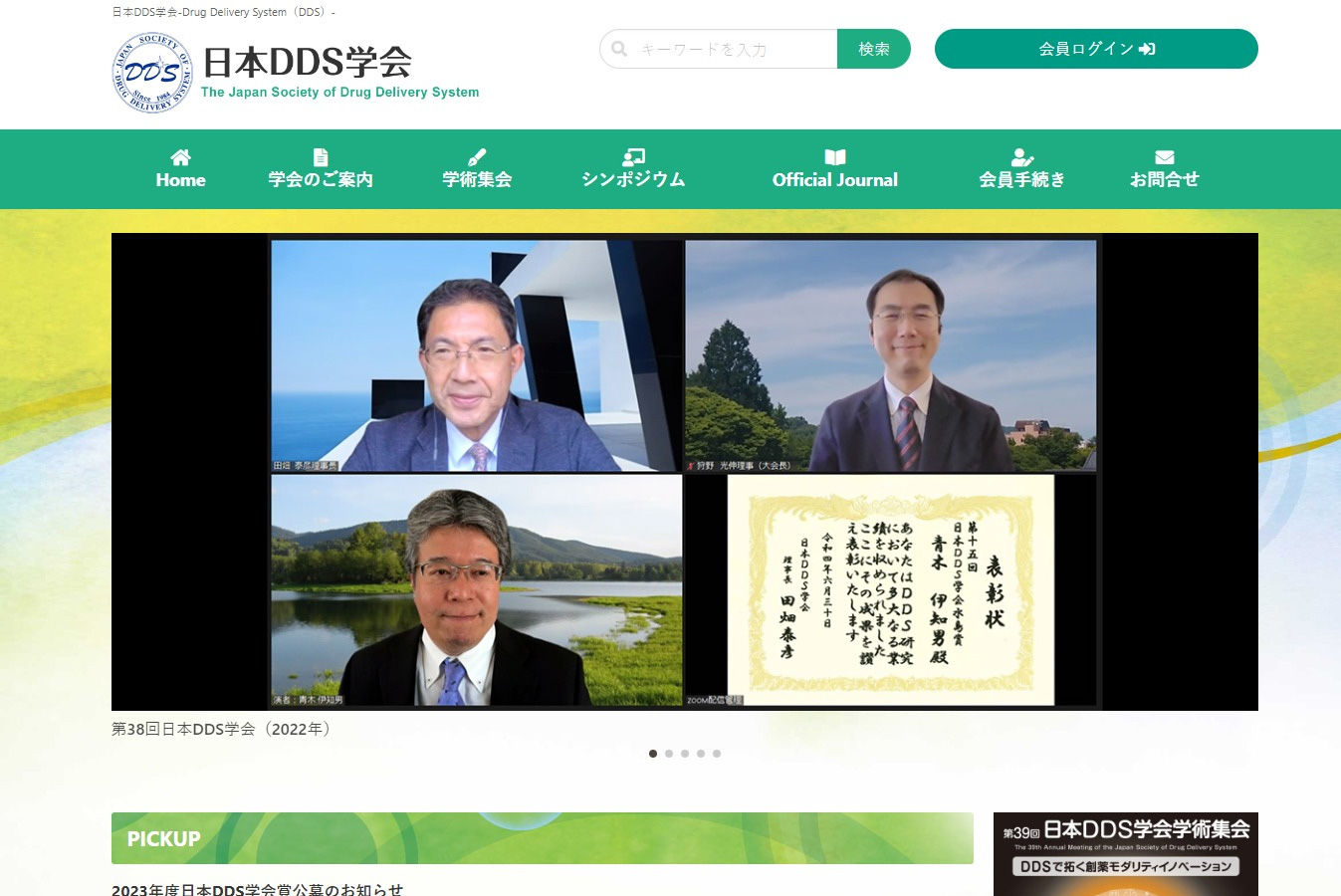
Task: Select the fifth slider dot
Action: point(717,754)
